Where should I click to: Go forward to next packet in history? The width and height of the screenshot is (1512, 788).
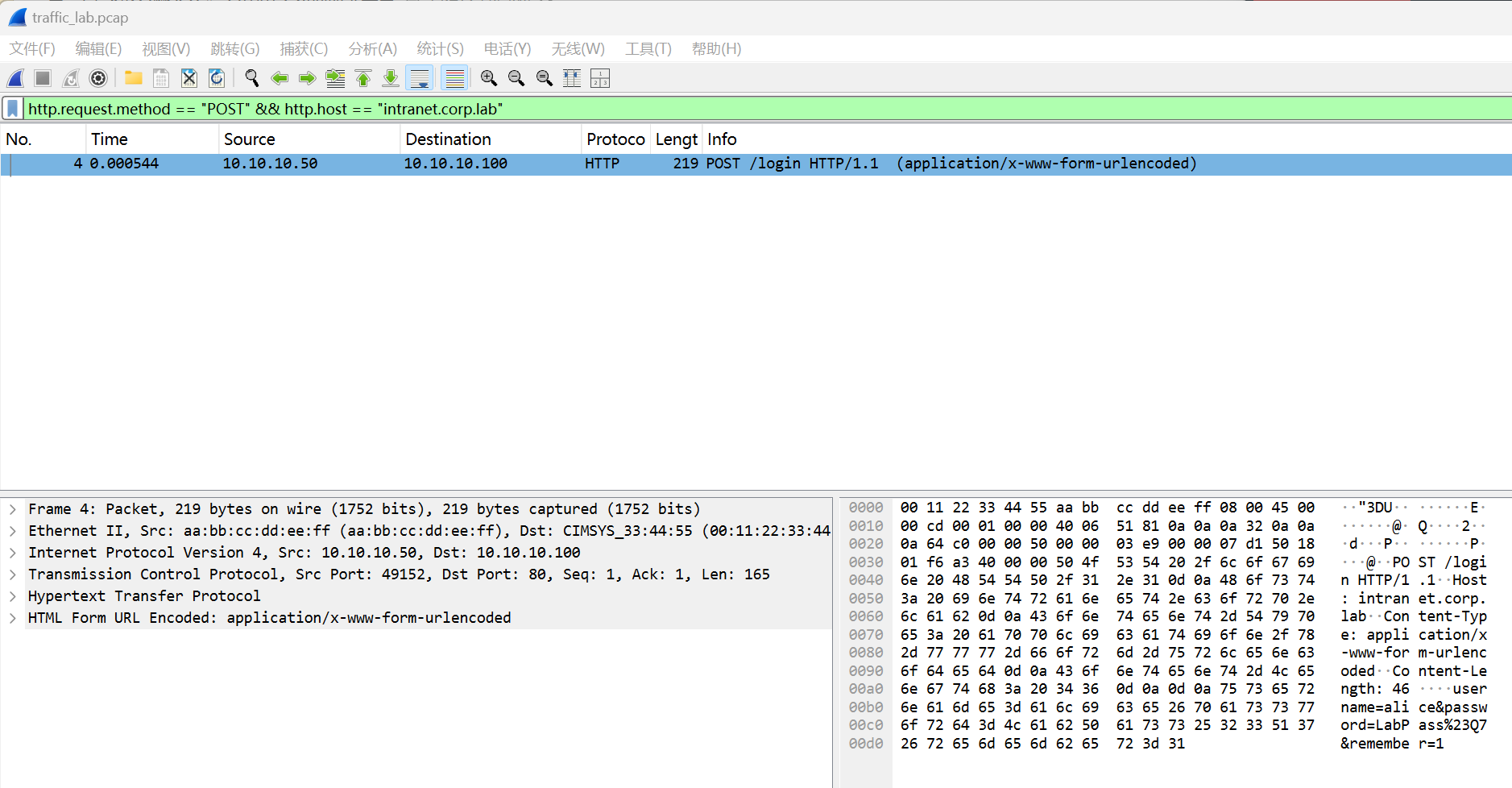[307, 78]
